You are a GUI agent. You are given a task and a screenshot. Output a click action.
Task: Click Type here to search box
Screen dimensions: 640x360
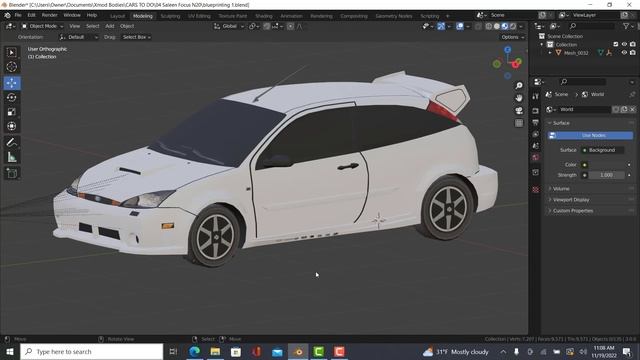coord(92,351)
